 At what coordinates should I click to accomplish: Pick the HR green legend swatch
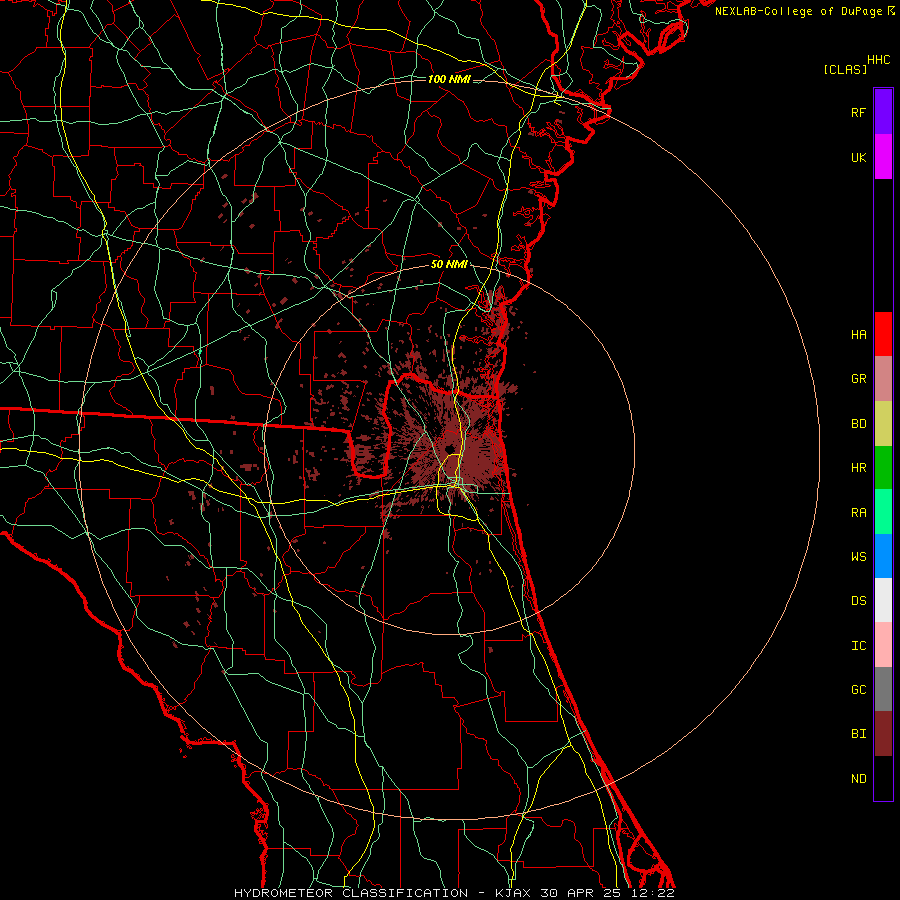tap(883, 467)
